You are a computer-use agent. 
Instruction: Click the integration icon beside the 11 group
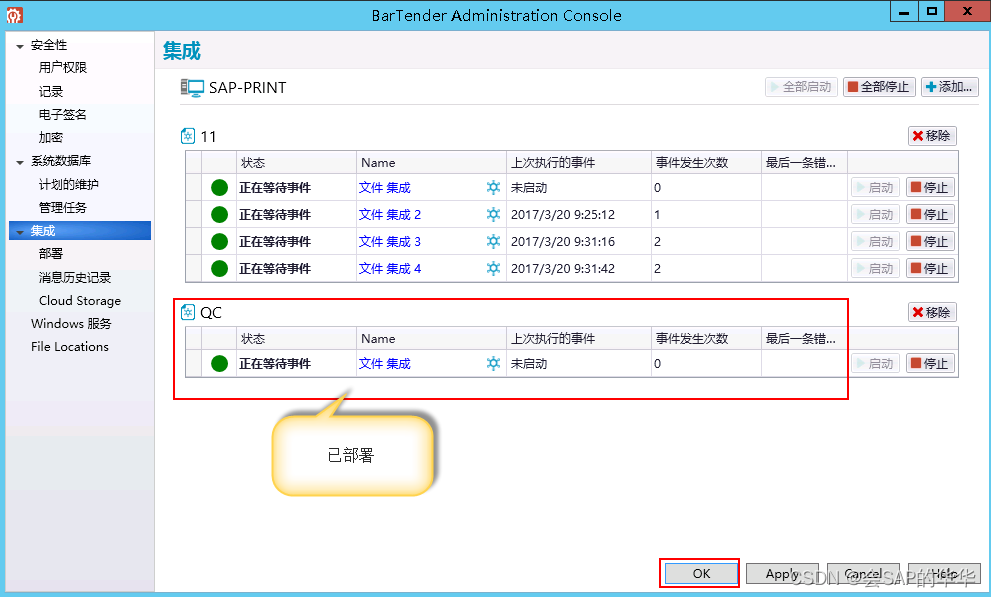click(187, 136)
